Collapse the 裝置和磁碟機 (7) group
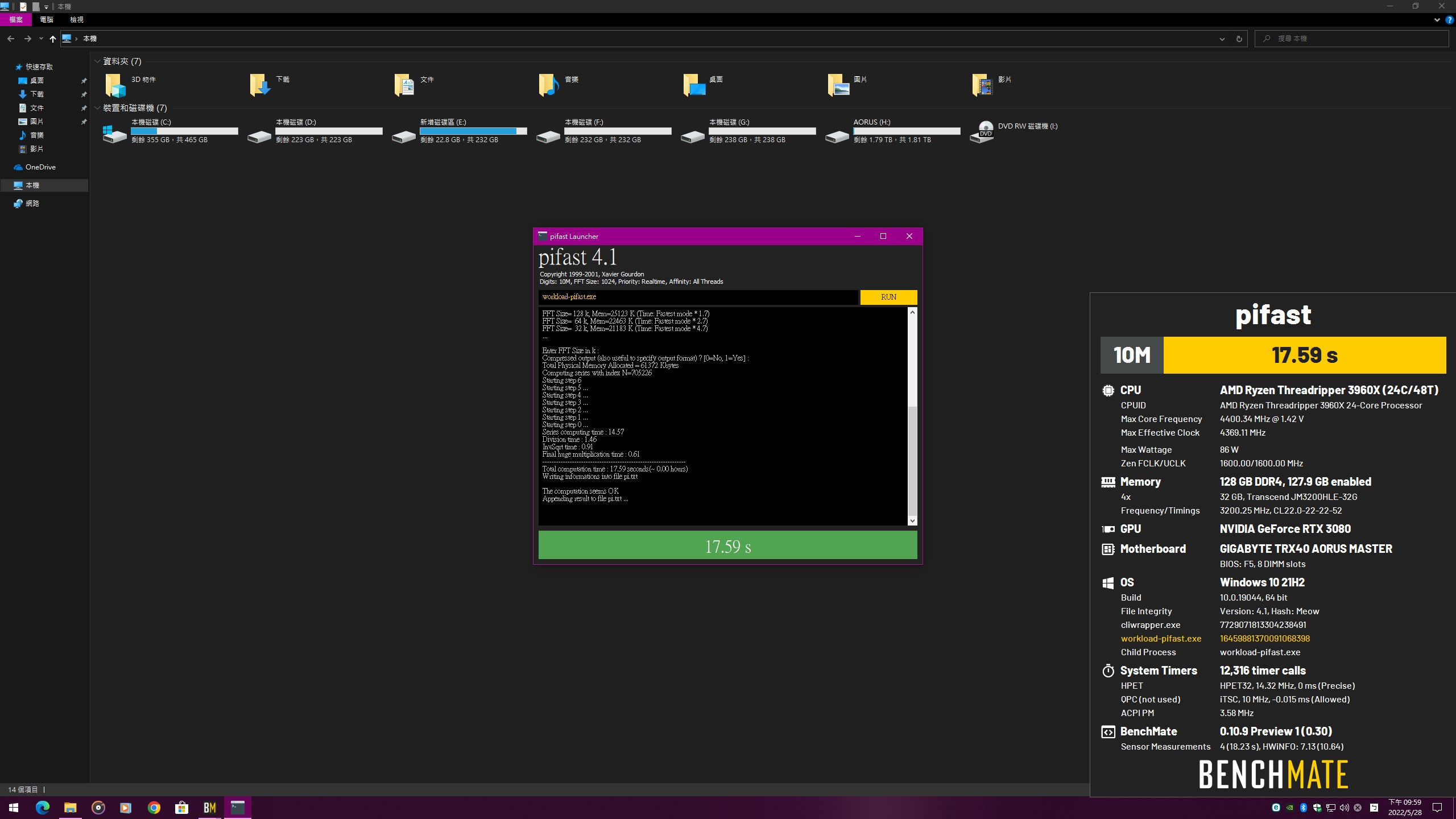Viewport: 1456px width, 819px height. 97,108
